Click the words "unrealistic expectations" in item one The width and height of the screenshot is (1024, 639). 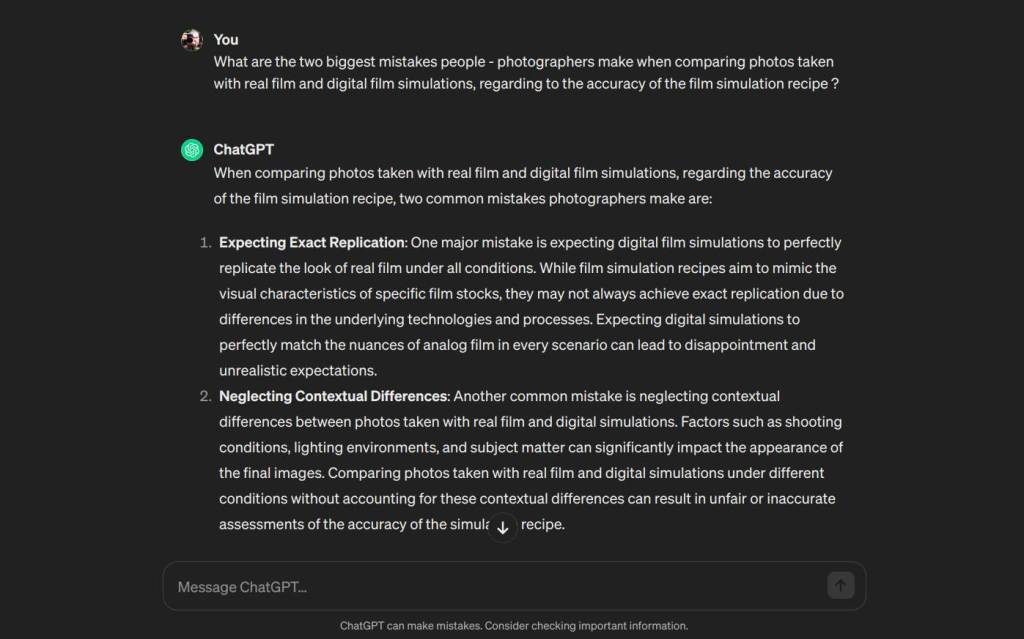coord(298,370)
